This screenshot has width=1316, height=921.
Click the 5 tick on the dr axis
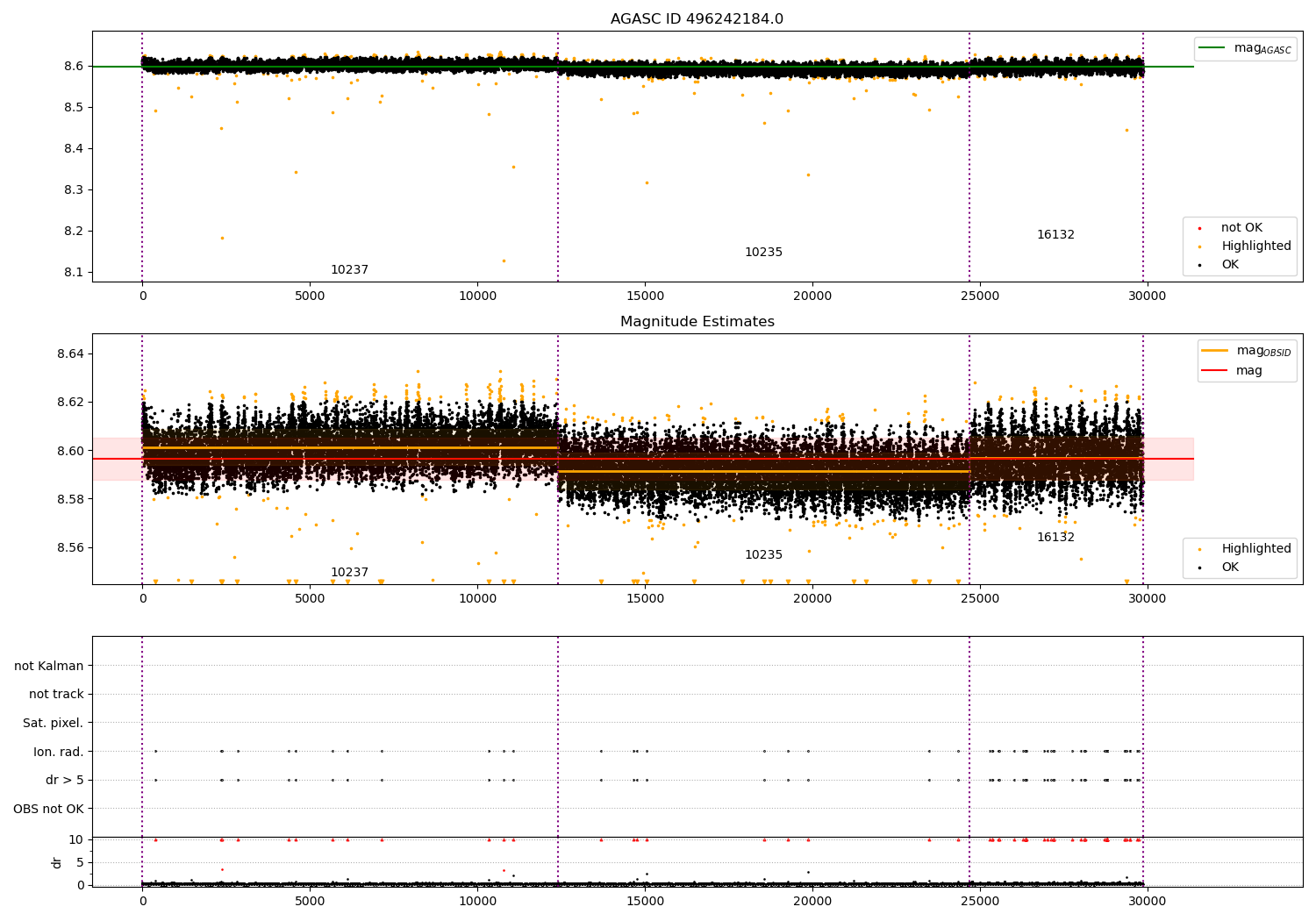80,862
